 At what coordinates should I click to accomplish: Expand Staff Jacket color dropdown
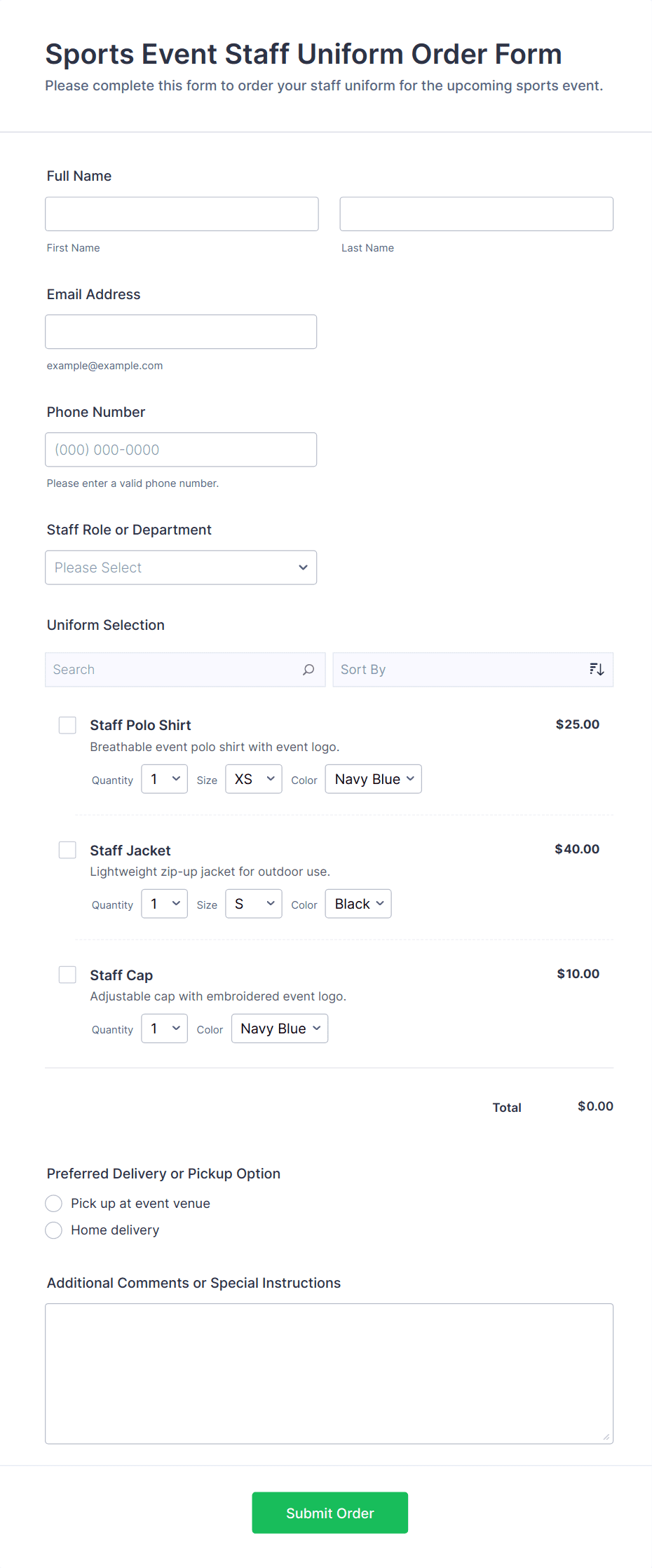[x=358, y=904]
